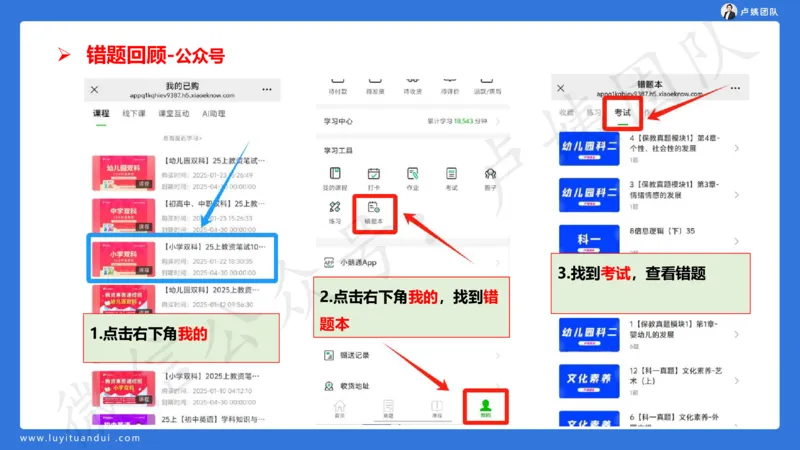Click the www.luyituandui.com footer link
This screenshot has height=450, width=800.
80,438
